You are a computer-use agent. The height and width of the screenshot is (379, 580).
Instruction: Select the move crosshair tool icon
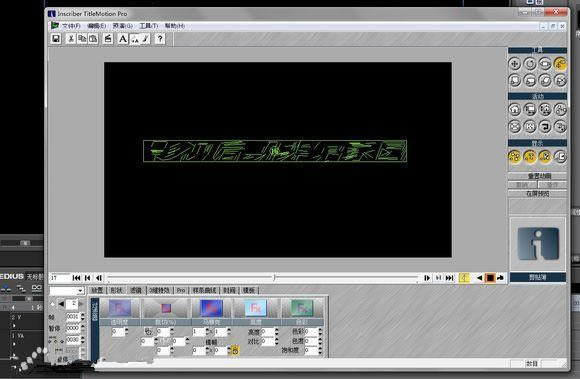515,64
